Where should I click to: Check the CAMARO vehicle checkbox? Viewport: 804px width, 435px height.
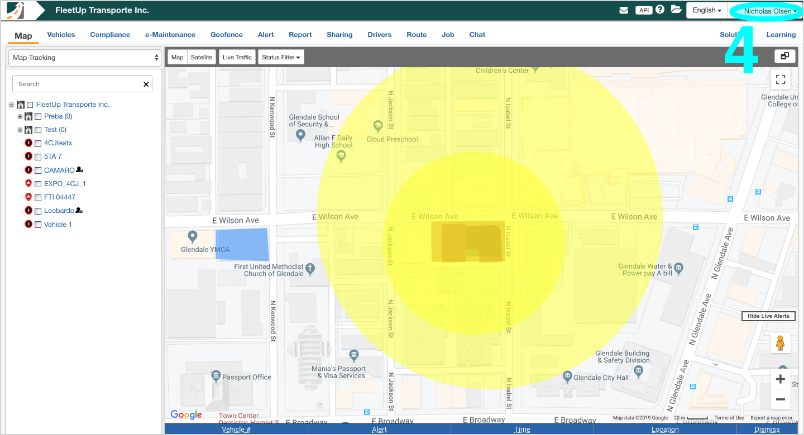38,170
